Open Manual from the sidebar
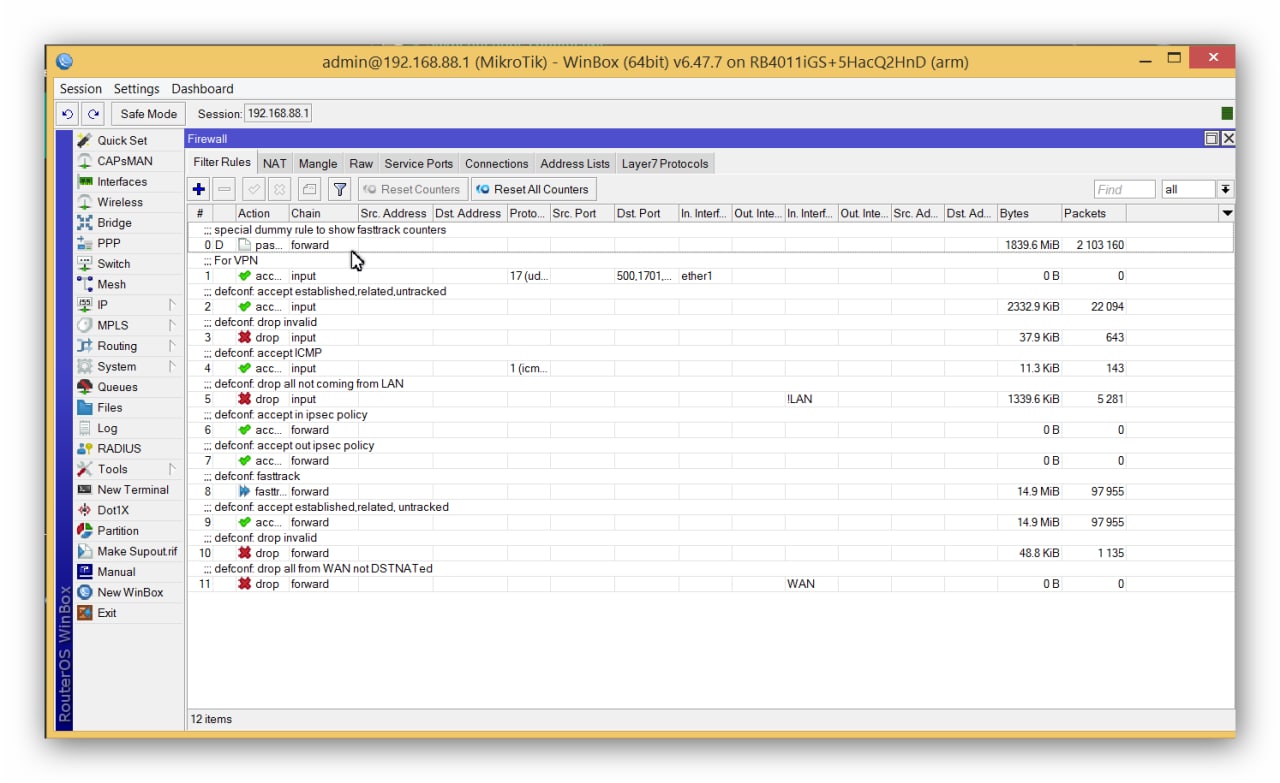 [x=116, y=572]
